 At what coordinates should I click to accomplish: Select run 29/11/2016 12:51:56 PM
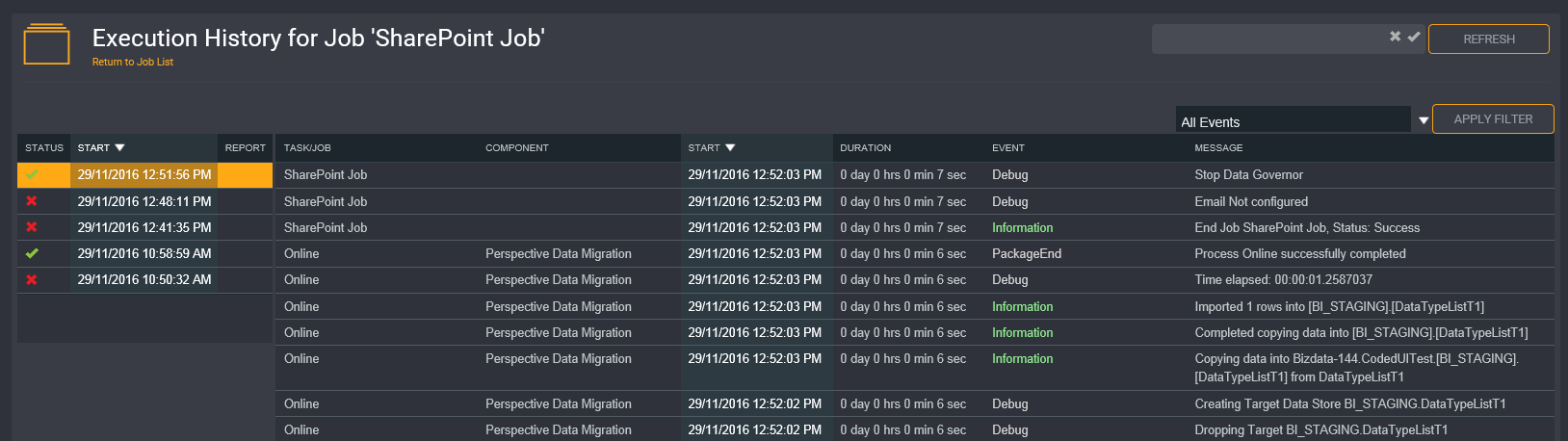[x=144, y=174]
